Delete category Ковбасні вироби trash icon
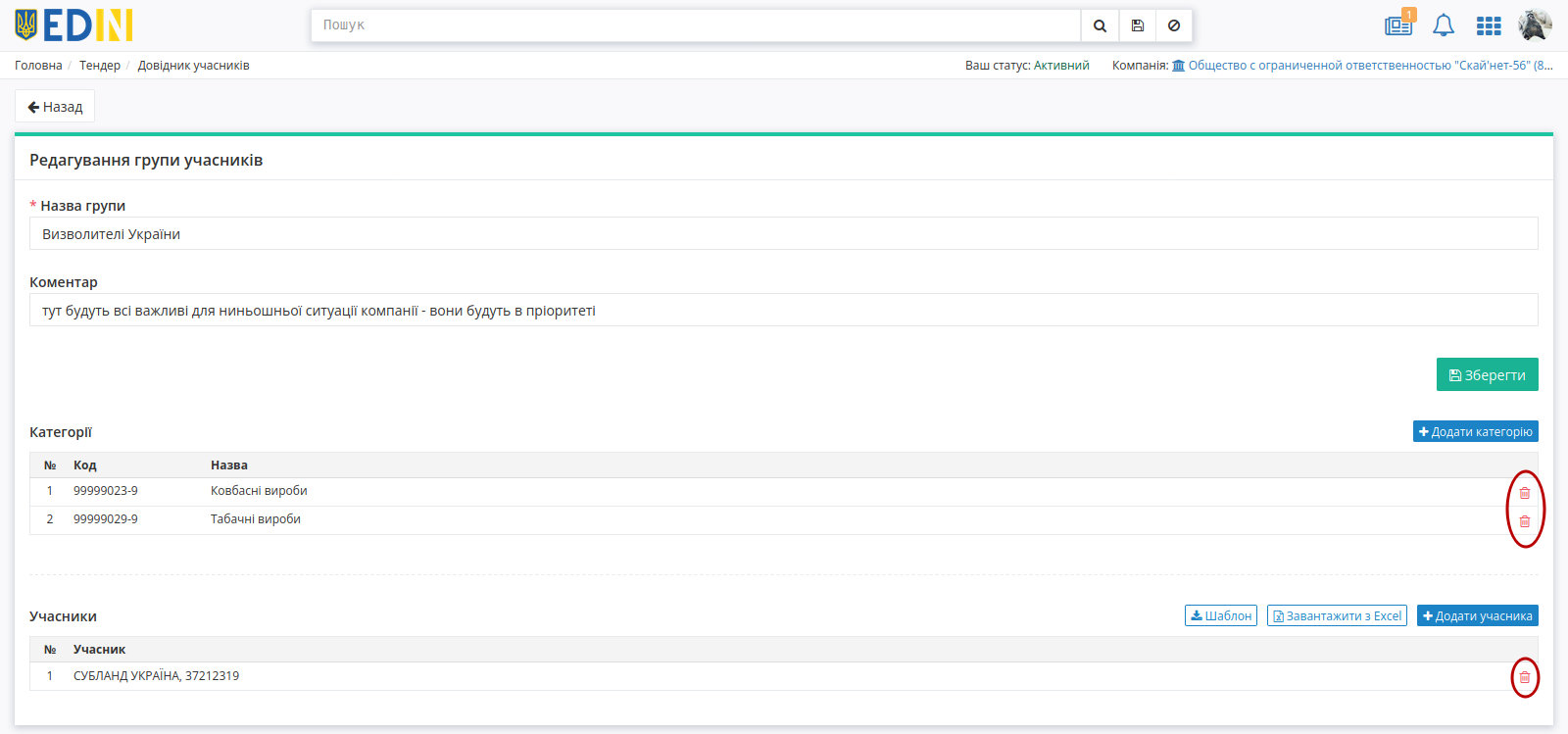The image size is (1568, 734). tap(1525, 493)
